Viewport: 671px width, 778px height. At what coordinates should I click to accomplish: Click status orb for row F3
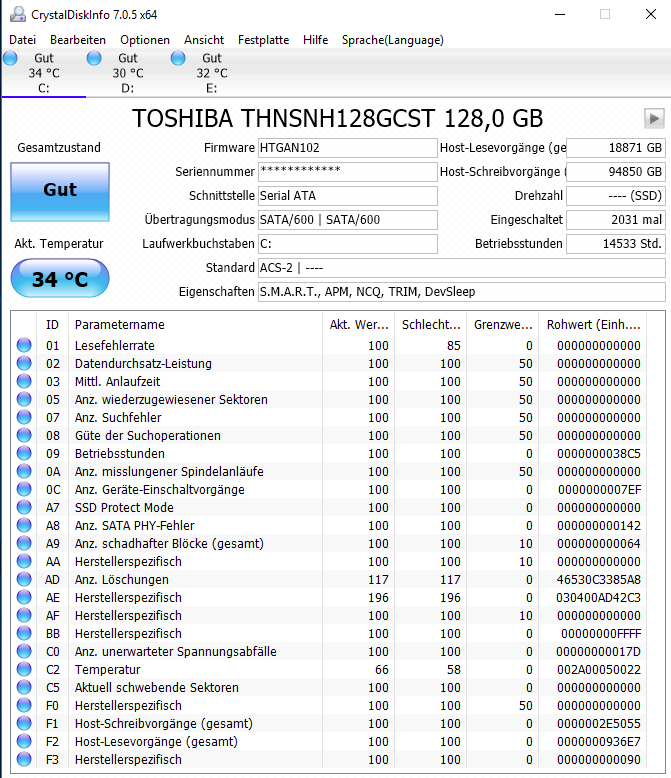[24, 759]
